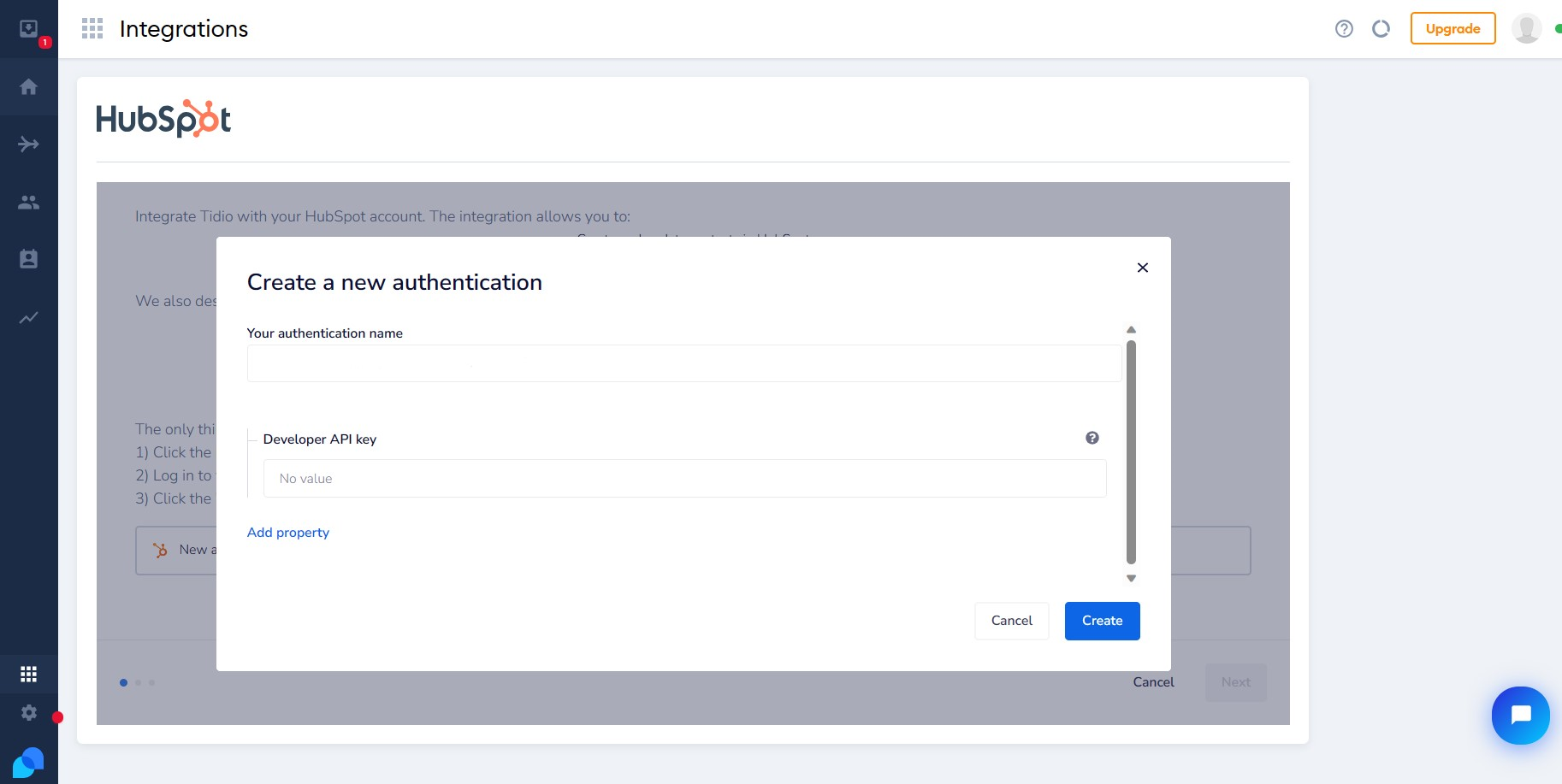Go to the Home dashboard icon
Viewport: 1562px width, 784px height.
pos(29,86)
